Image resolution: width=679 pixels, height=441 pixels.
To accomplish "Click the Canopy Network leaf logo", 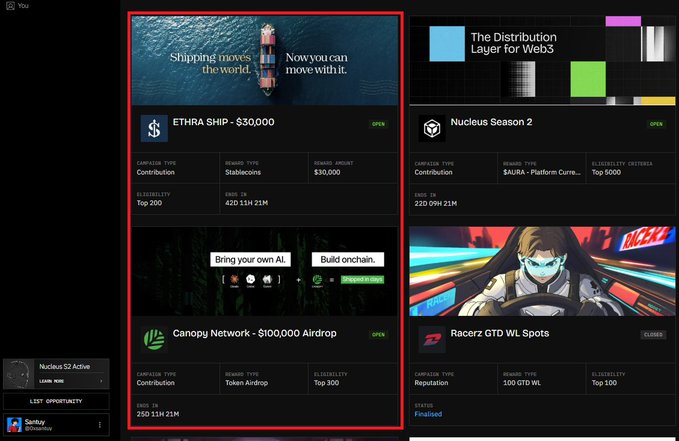I will 154,339.
